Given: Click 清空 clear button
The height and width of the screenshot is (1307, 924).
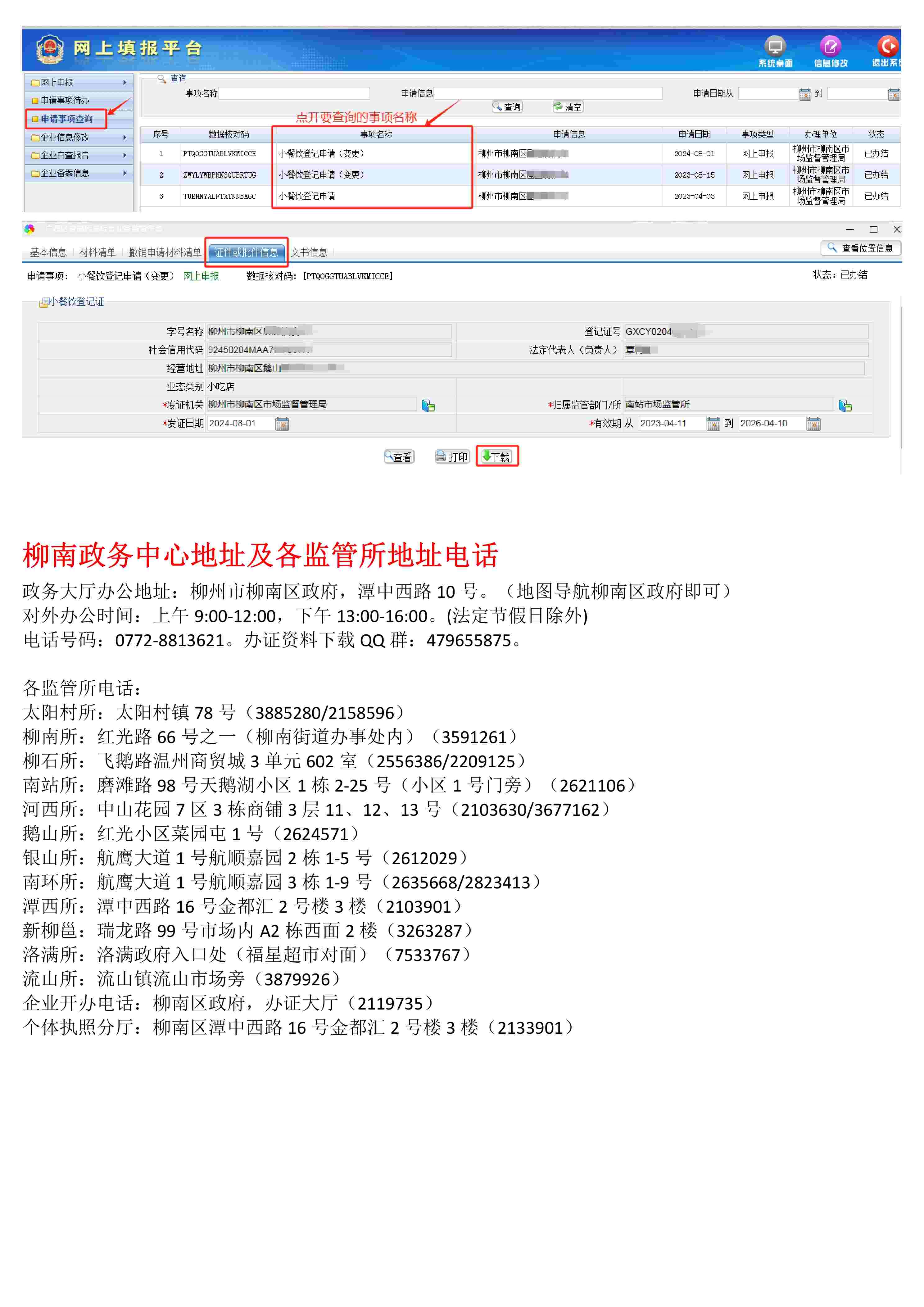Looking at the screenshot, I should [568, 107].
